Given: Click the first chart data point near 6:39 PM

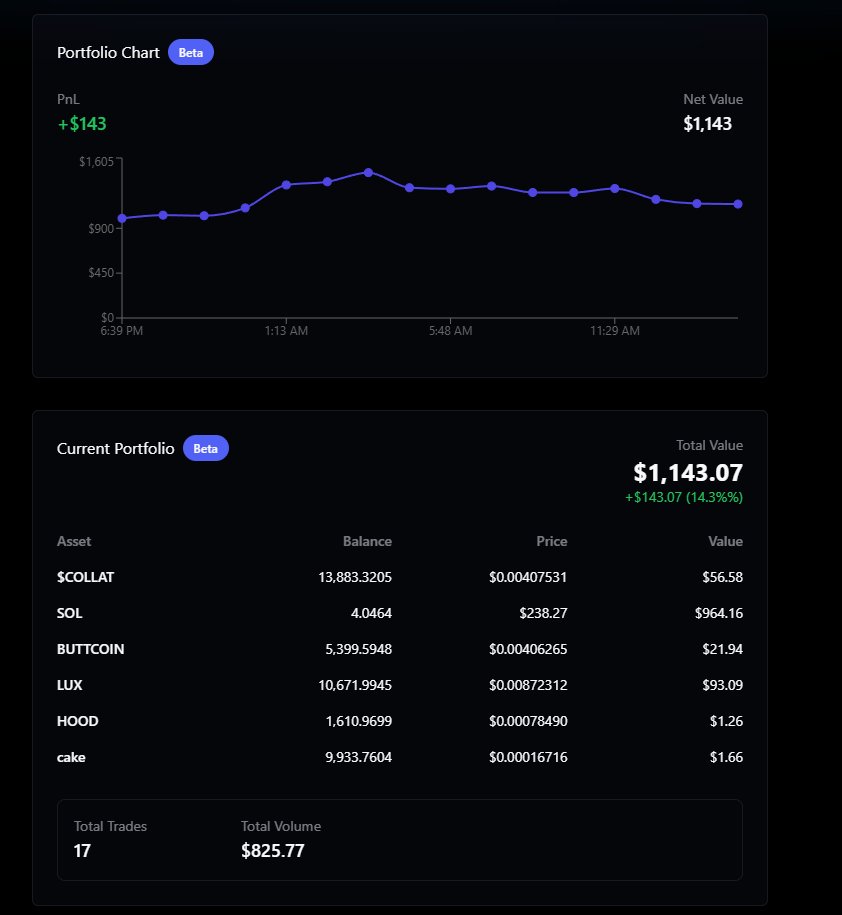Looking at the screenshot, I should (122, 217).
